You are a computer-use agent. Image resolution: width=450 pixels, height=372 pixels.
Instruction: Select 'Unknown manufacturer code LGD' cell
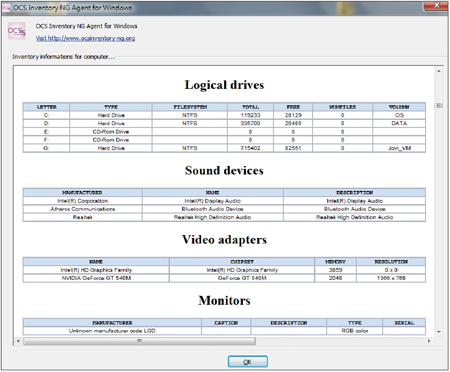[112, 331]
